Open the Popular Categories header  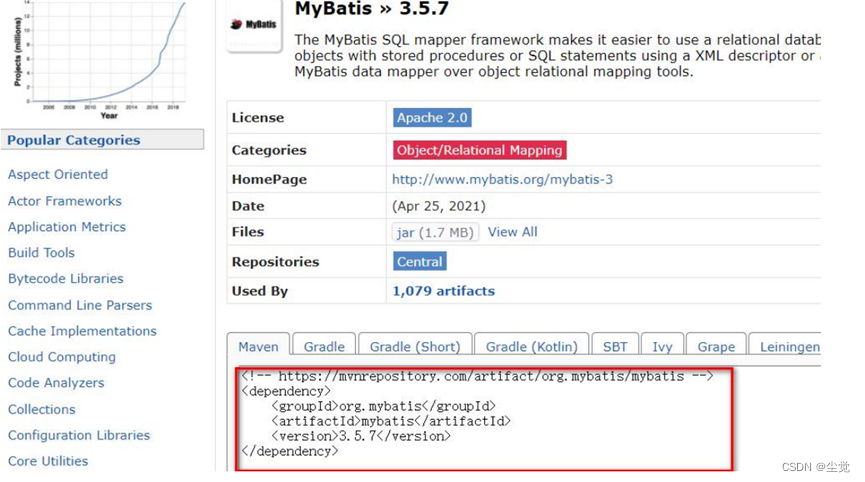click(x=74, y=140)
